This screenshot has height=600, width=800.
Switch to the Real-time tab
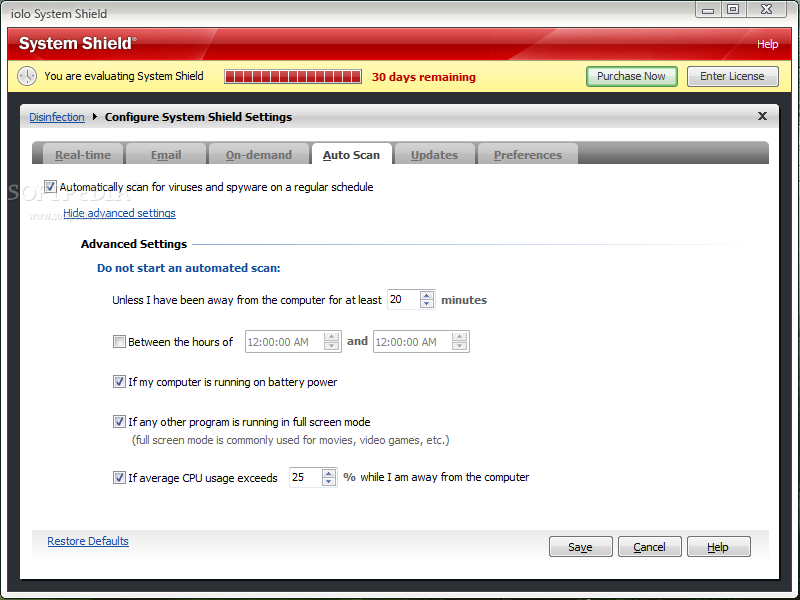pyautogui.click(x=83, y=155)
